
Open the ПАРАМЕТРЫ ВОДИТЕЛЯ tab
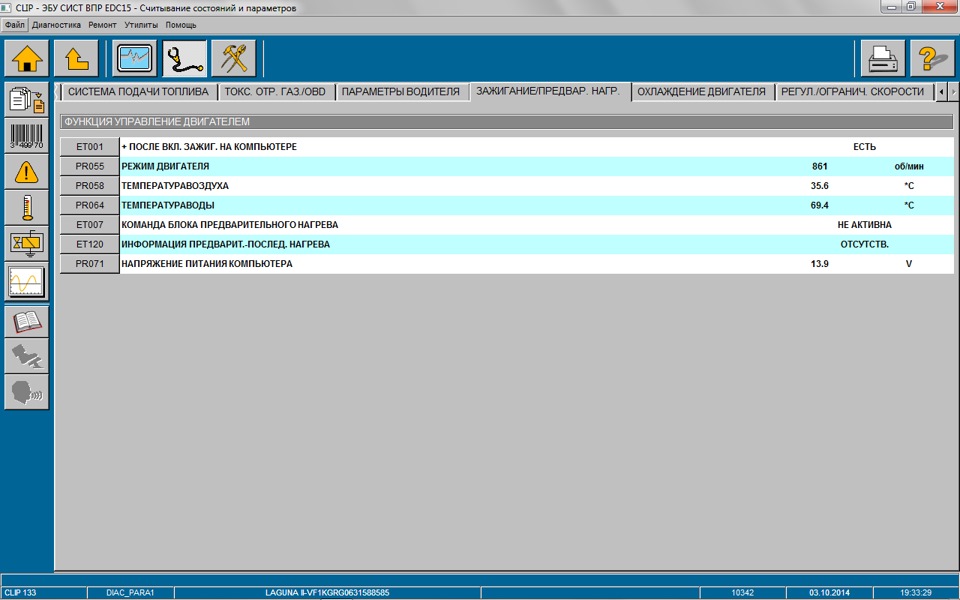(400, 92)
